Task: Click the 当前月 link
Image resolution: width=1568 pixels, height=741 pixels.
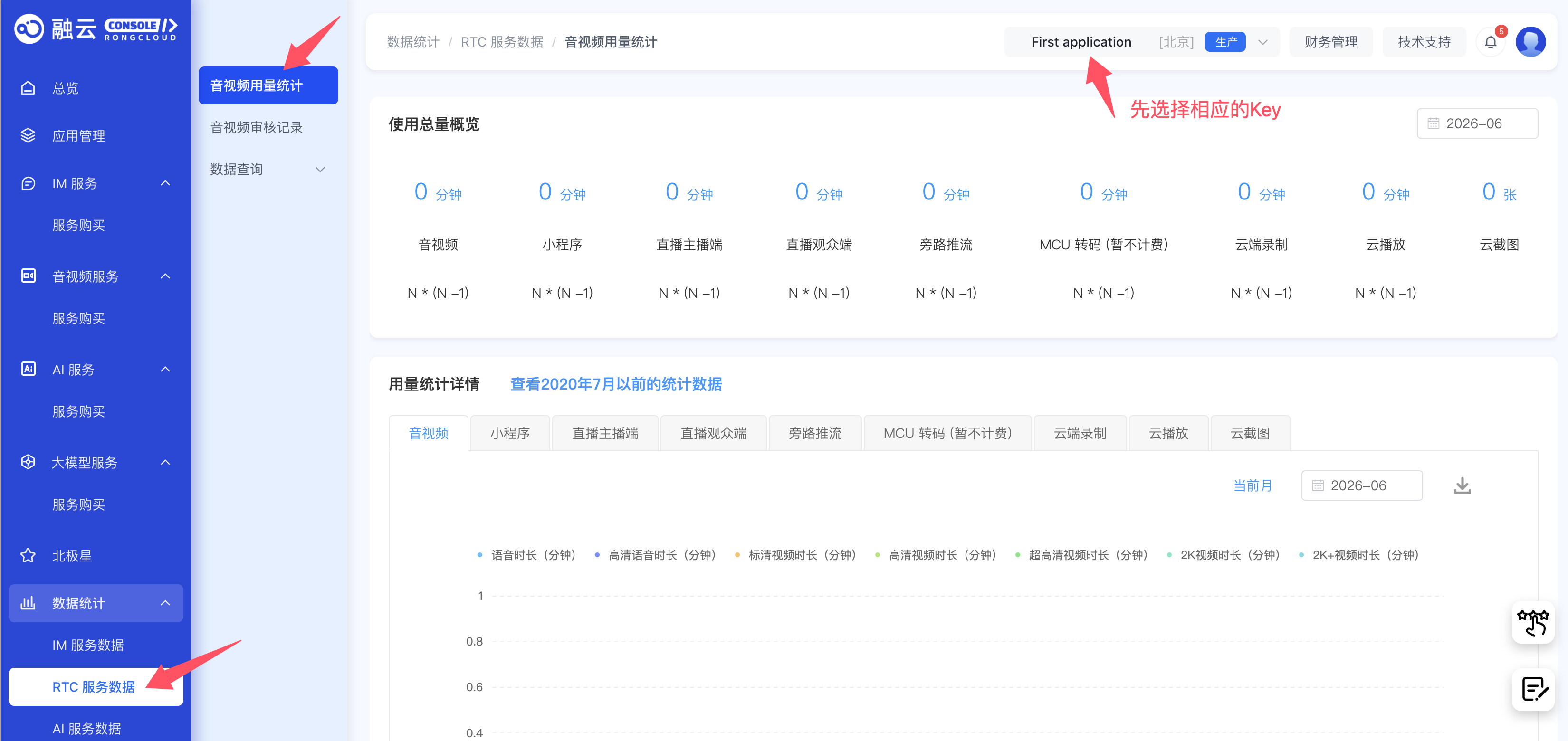Action: pyautogui.click(x=1252, y=485)
